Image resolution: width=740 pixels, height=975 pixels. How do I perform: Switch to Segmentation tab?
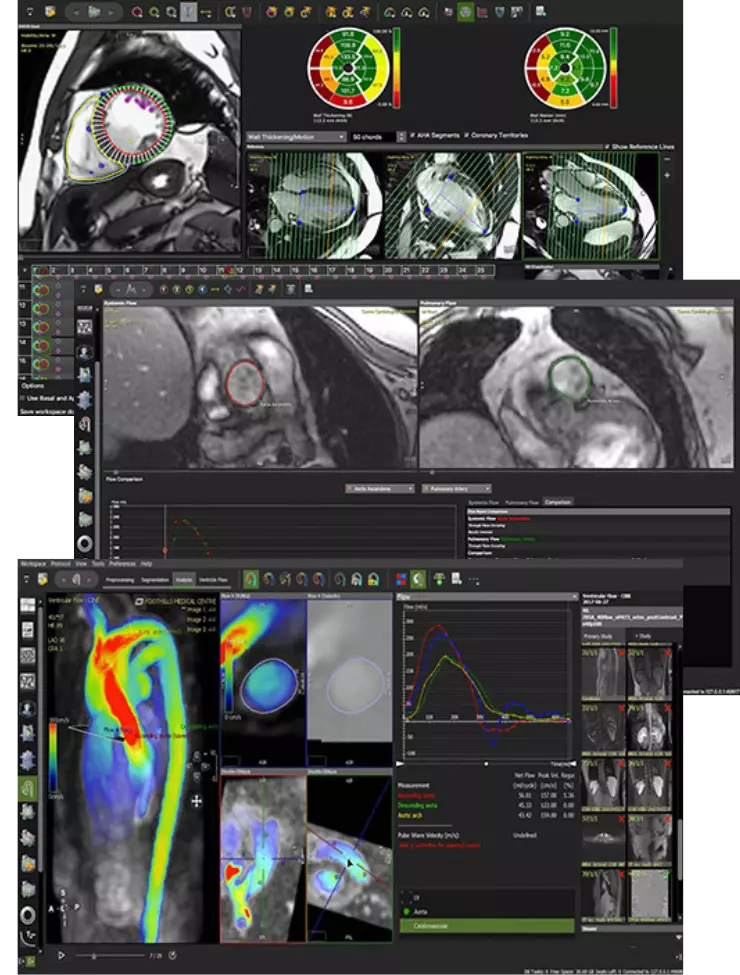(155, 580)
